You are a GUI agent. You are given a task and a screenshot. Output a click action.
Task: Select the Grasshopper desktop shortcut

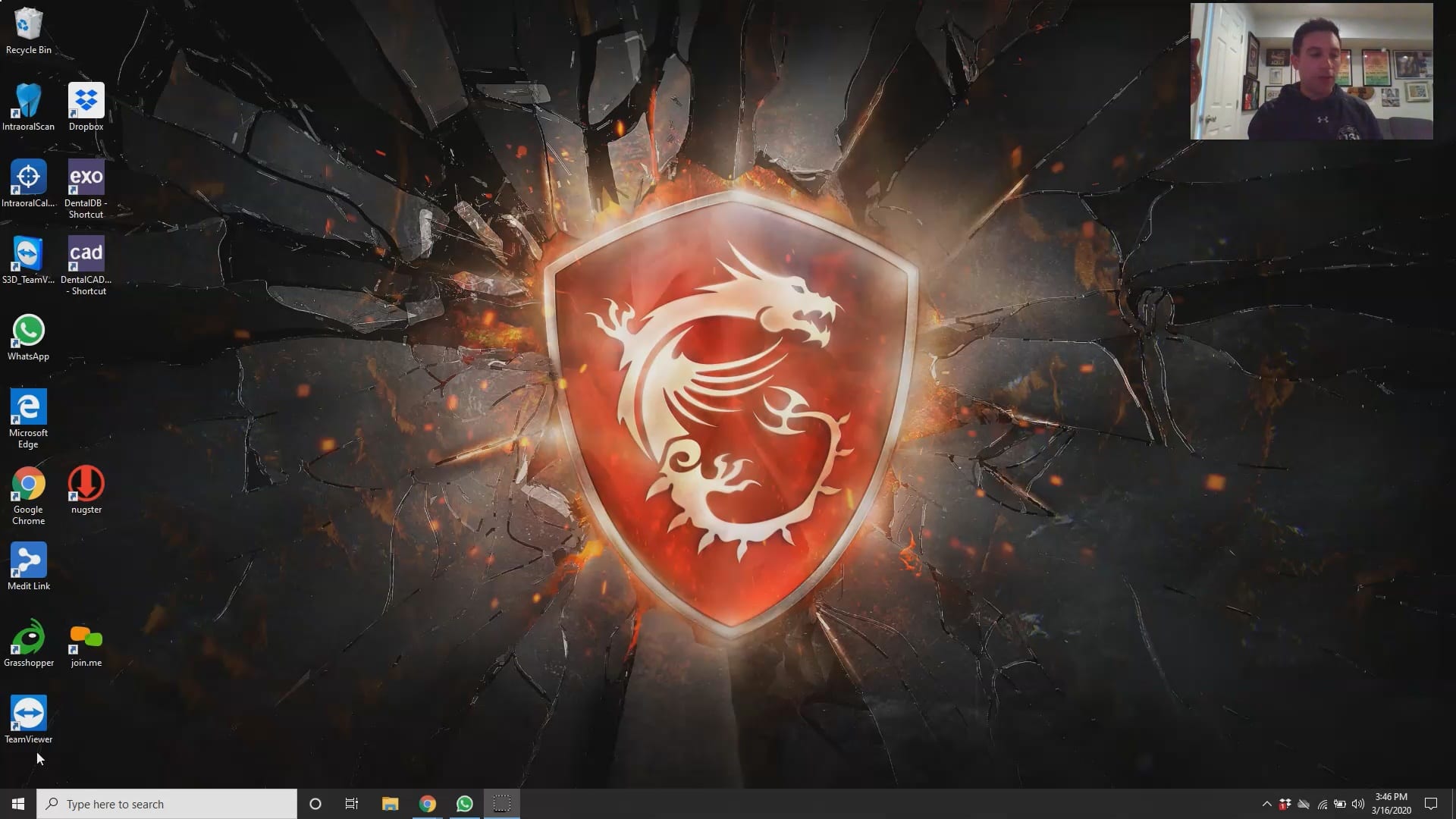tap(28, 643)
